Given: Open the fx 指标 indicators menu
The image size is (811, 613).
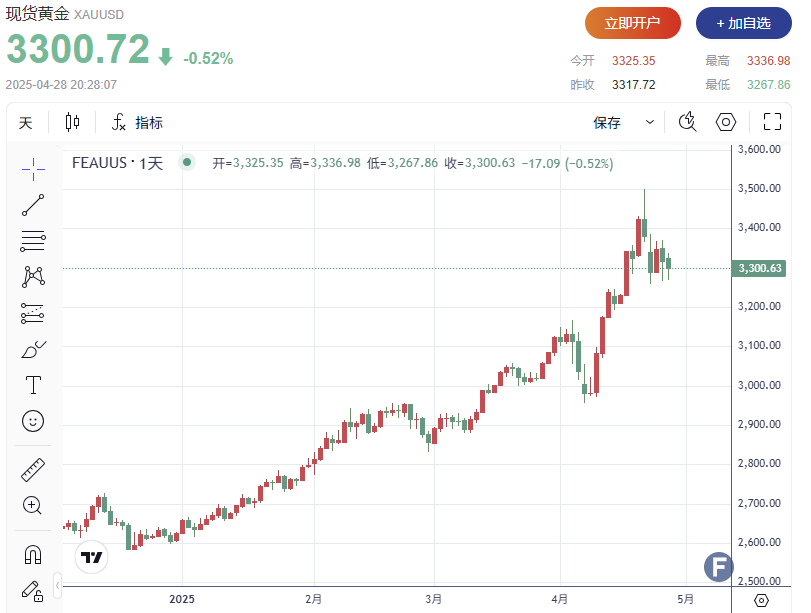Looking at the screenshot, I should [137, 123].
